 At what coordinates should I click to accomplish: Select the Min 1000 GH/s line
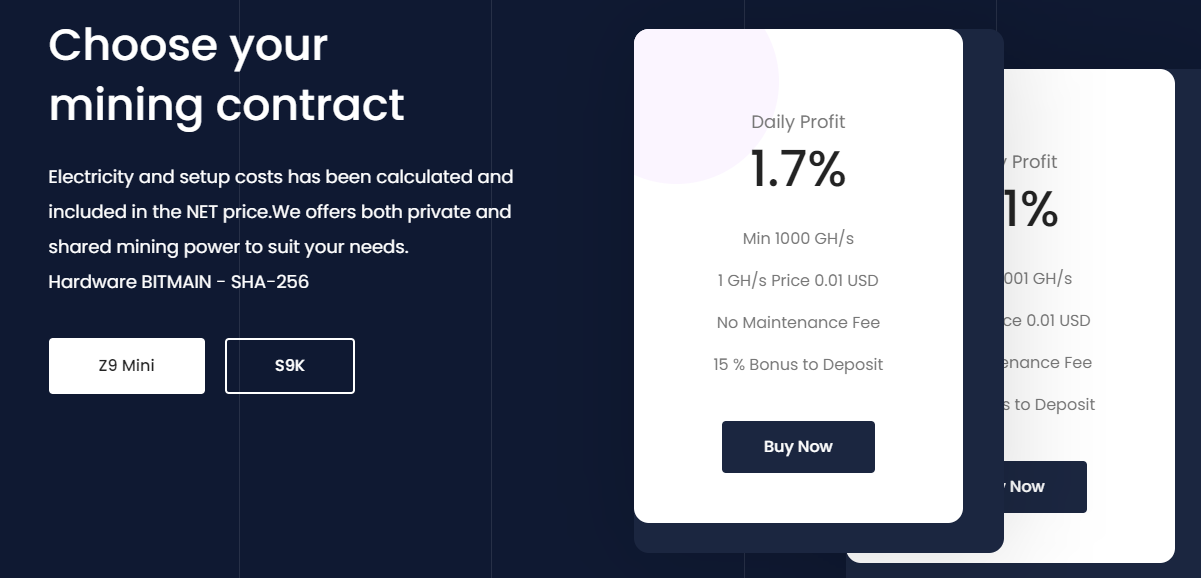tap(798, 239)
